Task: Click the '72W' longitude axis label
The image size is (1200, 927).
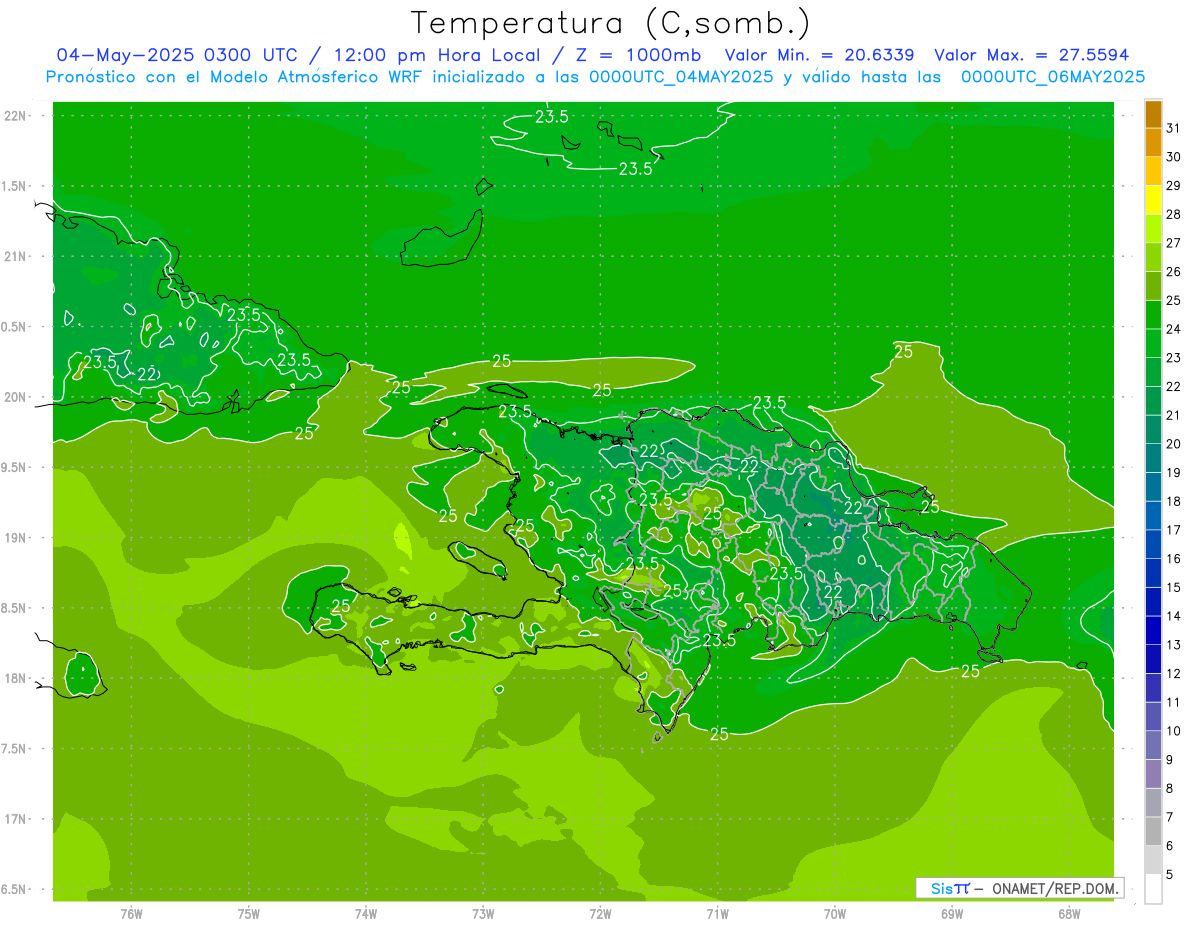Action: [x=600, y=914]
